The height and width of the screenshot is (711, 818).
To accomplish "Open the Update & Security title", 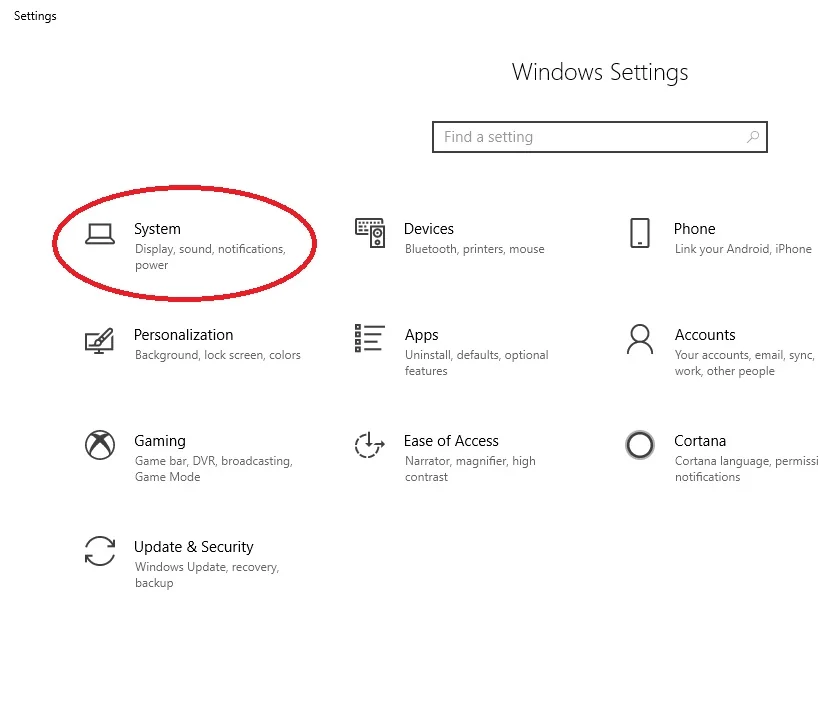I will point(194,547).
